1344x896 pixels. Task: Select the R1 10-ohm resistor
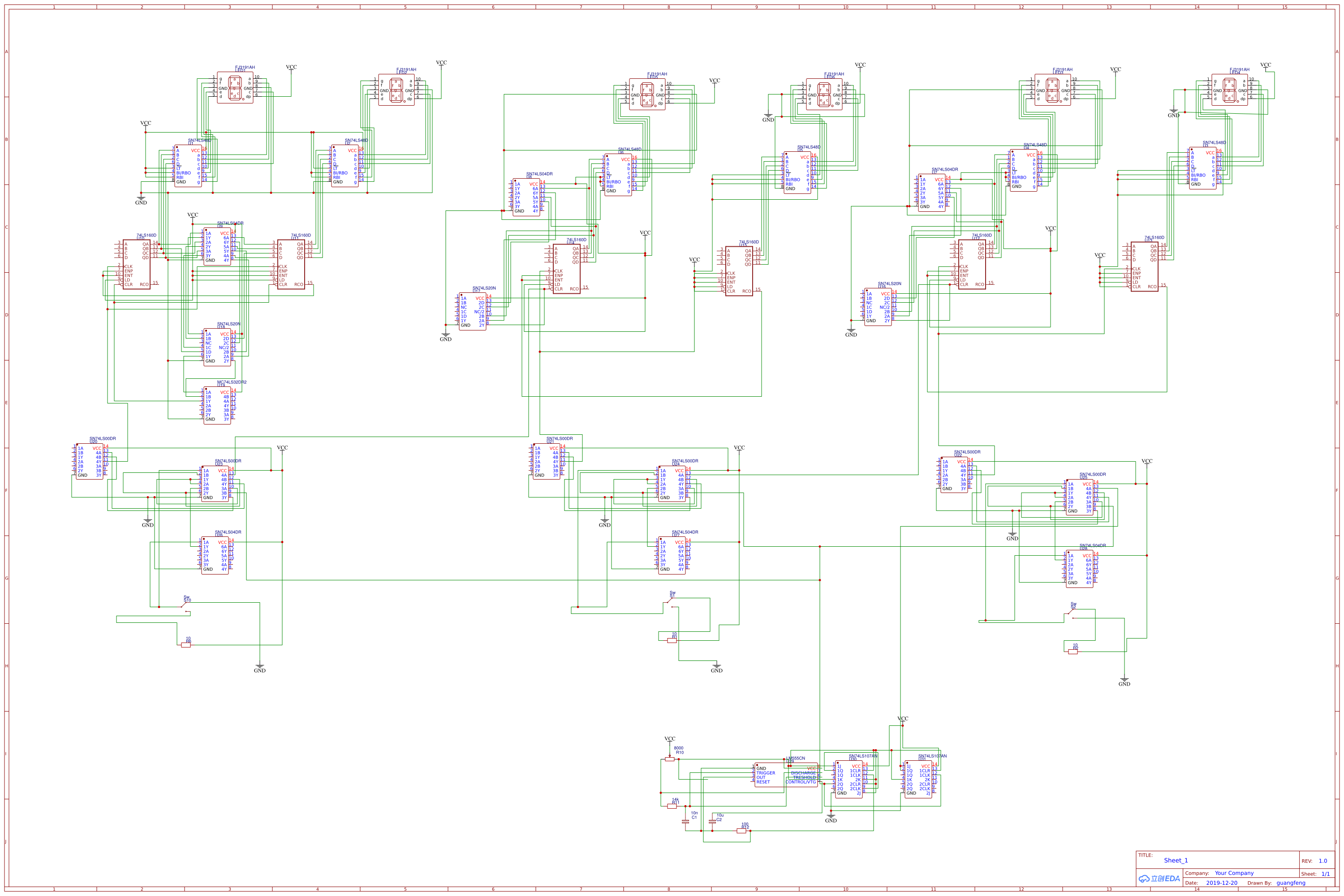[672, 640]
